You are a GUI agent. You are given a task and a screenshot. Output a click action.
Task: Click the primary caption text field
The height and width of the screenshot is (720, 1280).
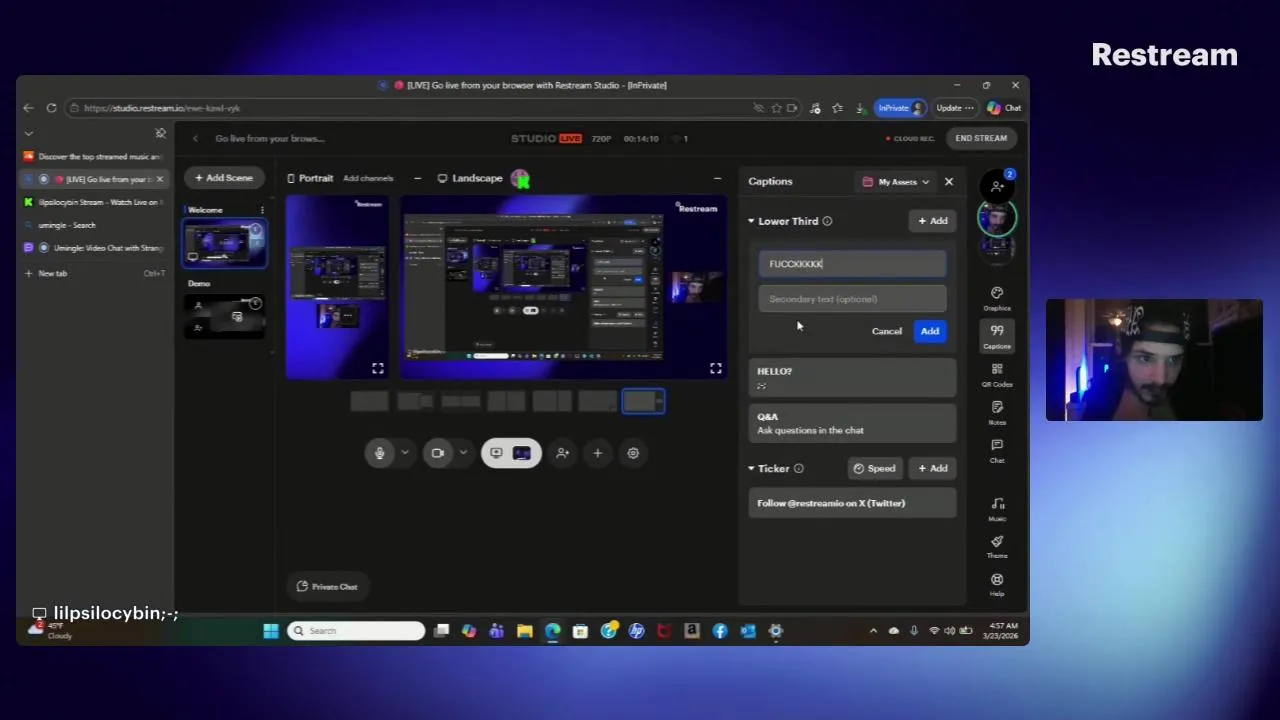point(852,264)
